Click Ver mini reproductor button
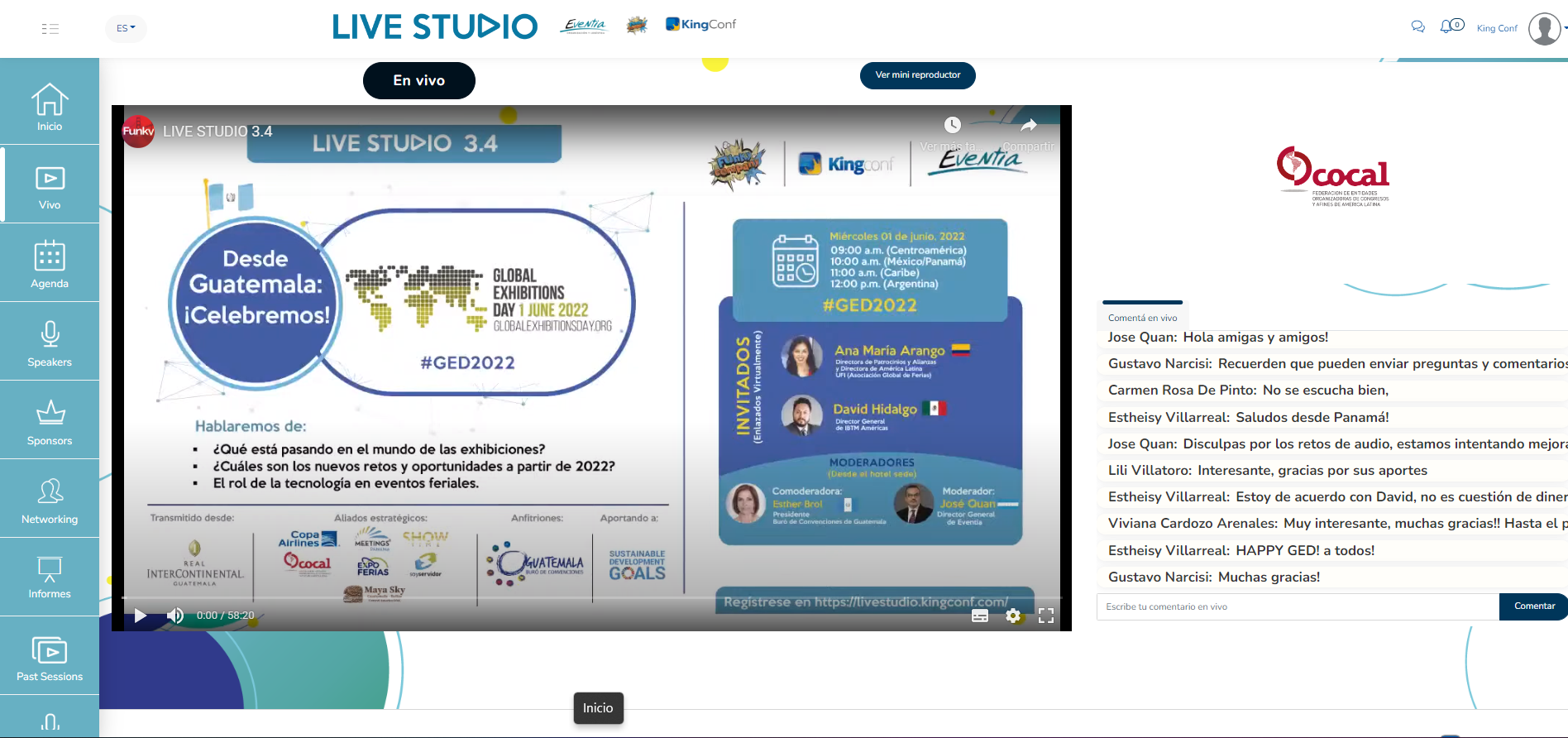Viewport: 1568px width, 738px height. pyautogui.click(x=918, y=75)
